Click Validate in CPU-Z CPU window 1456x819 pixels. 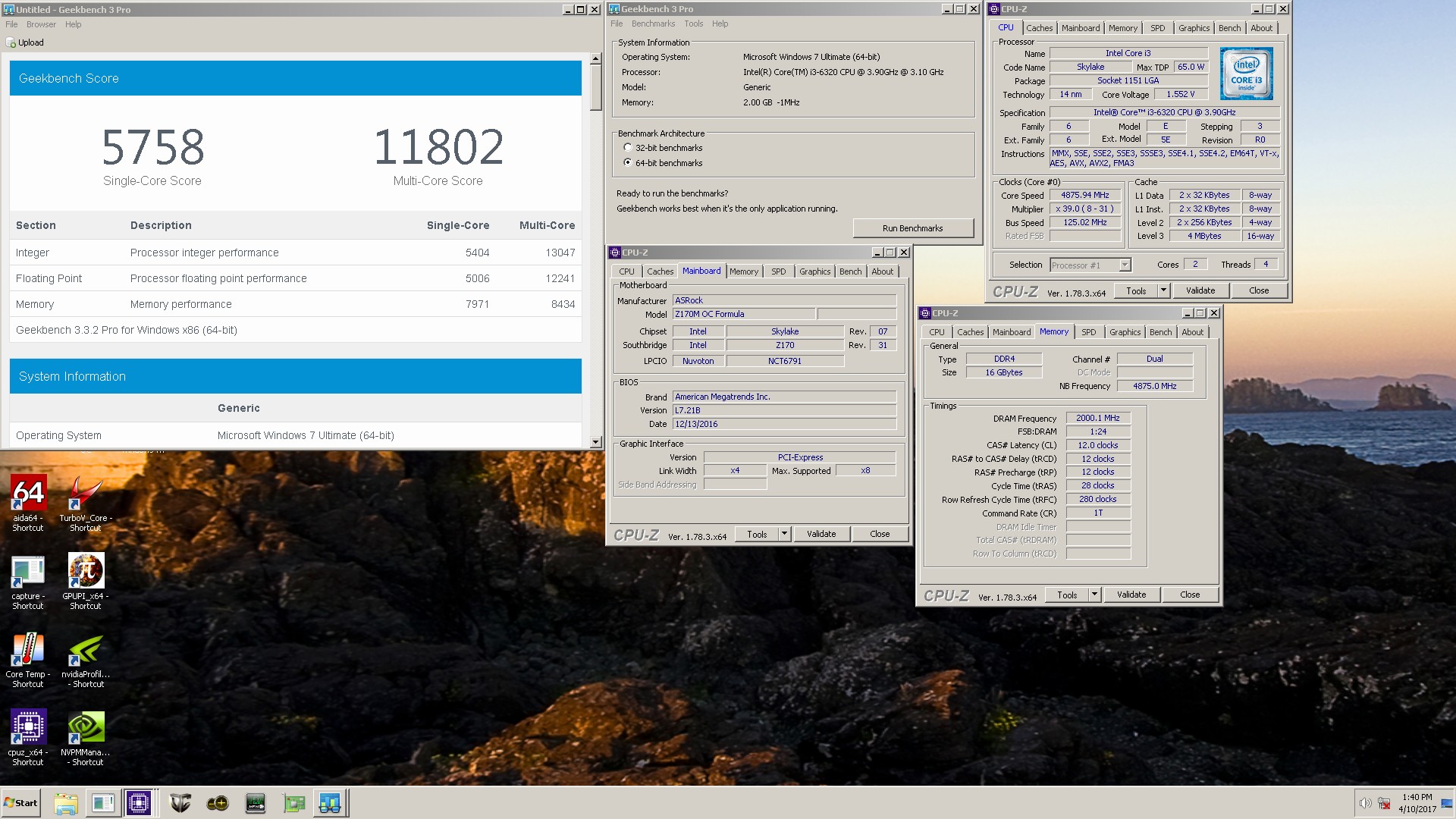click(x=1200, y=290)
